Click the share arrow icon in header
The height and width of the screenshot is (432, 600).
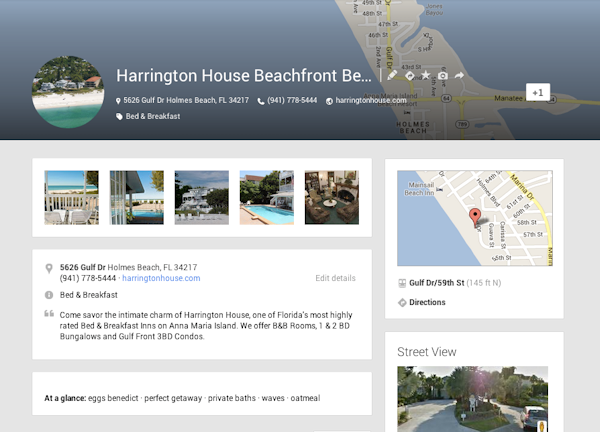(459, 76)
